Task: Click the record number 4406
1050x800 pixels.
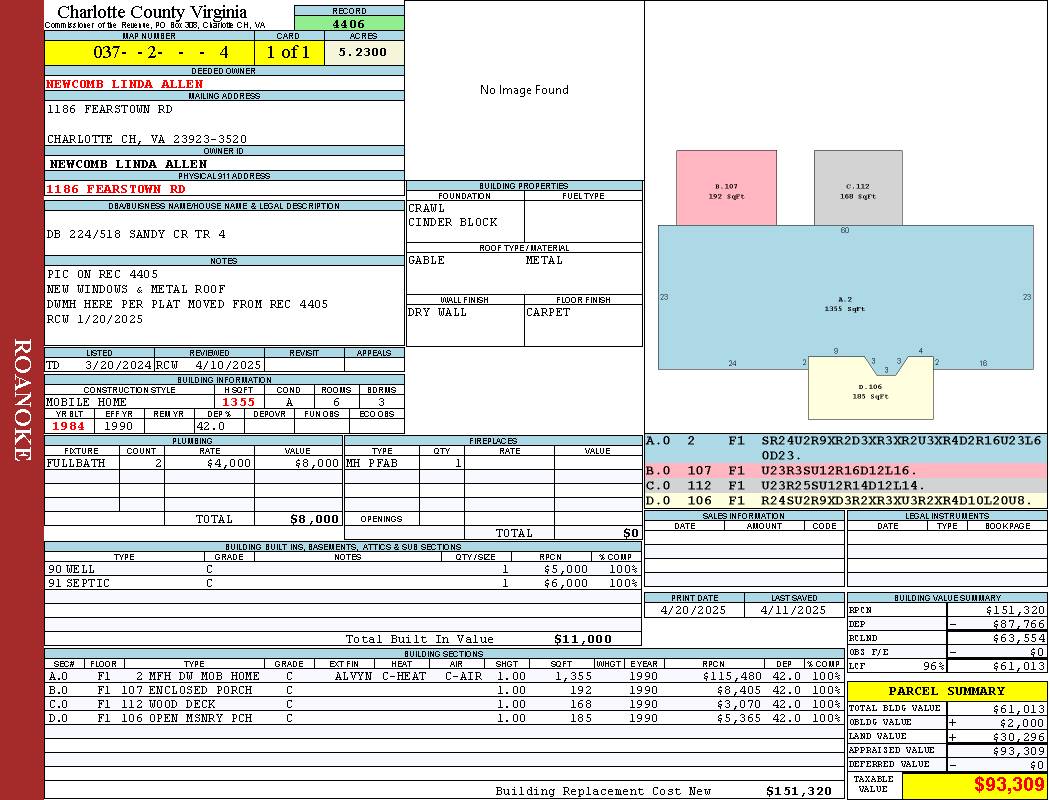Action: pos(349,23)
